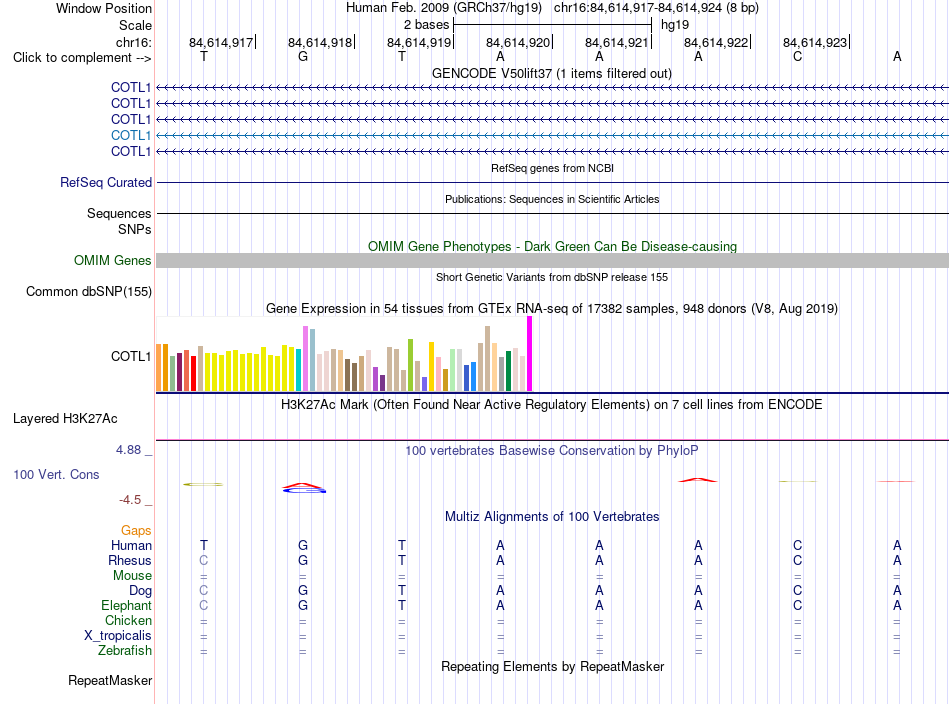This screenshot has height=704, width=950.
Task: Click the G base in Dog alignment row
Action: [303, 590]
